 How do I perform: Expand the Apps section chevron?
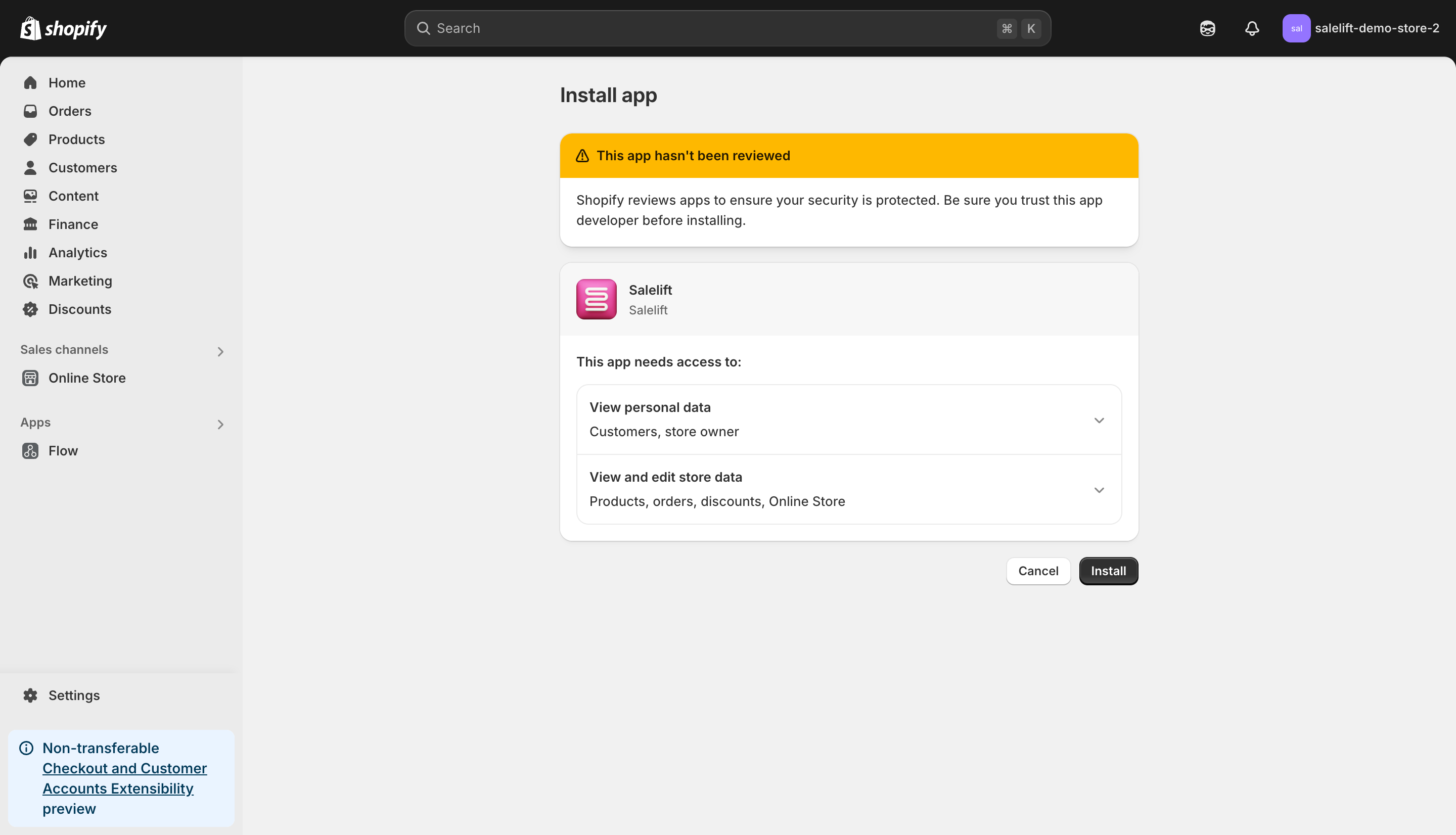[220, 425]
